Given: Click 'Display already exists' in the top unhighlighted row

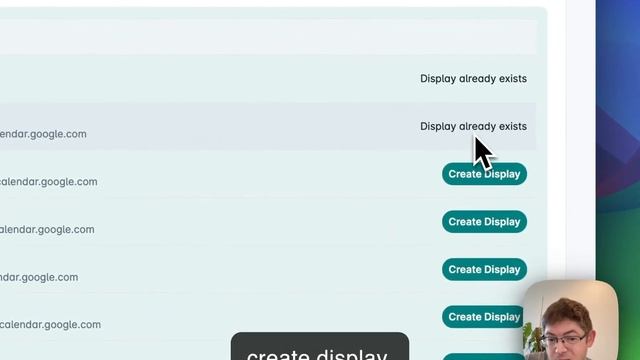Looking at the screenshot, I should pos(473,79).
